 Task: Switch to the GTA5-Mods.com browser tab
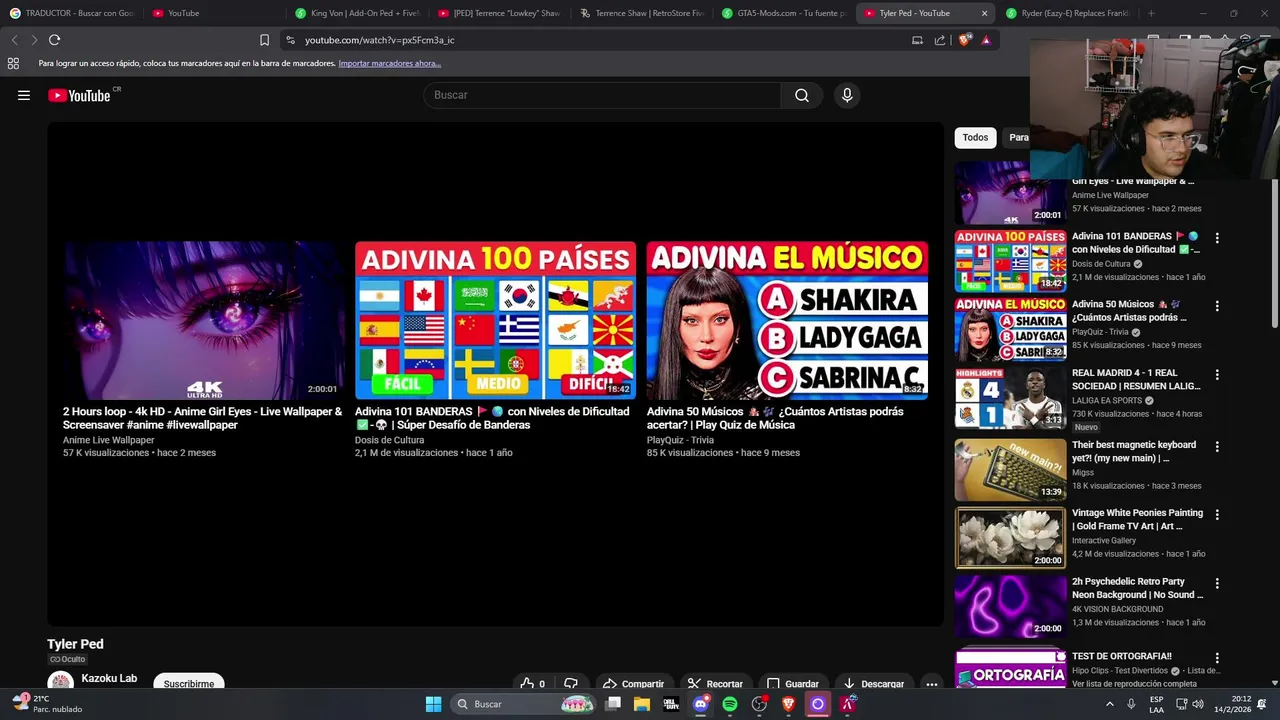[x=785, y=13]
